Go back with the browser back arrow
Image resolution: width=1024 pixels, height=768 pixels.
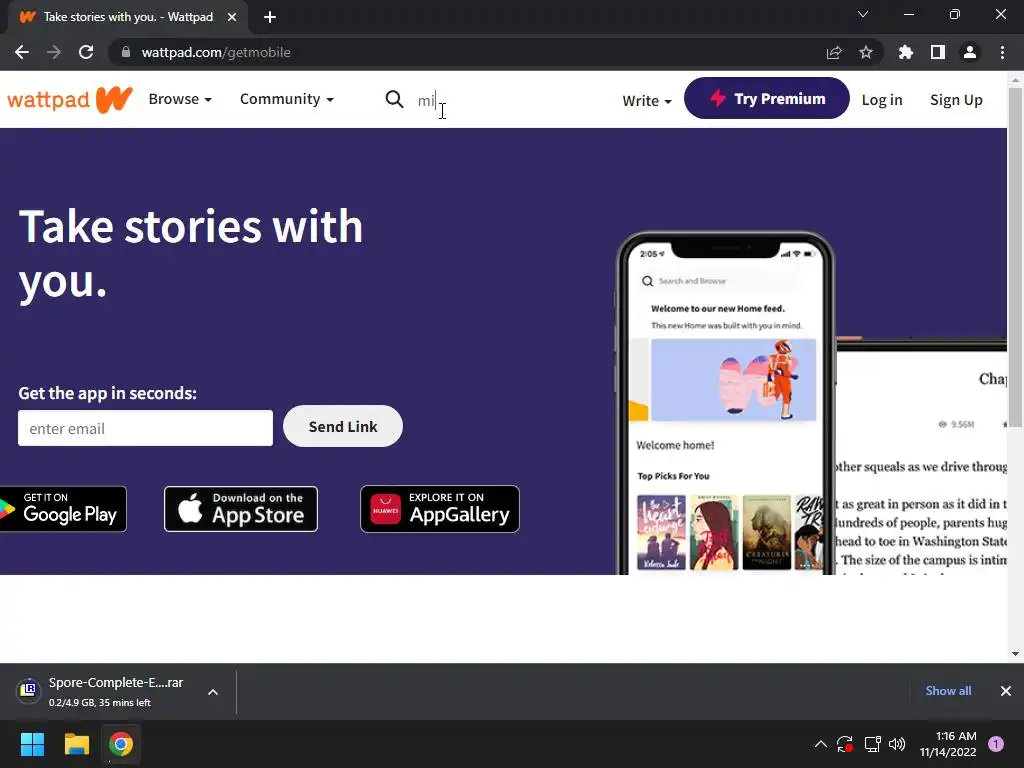coord(22,52)
